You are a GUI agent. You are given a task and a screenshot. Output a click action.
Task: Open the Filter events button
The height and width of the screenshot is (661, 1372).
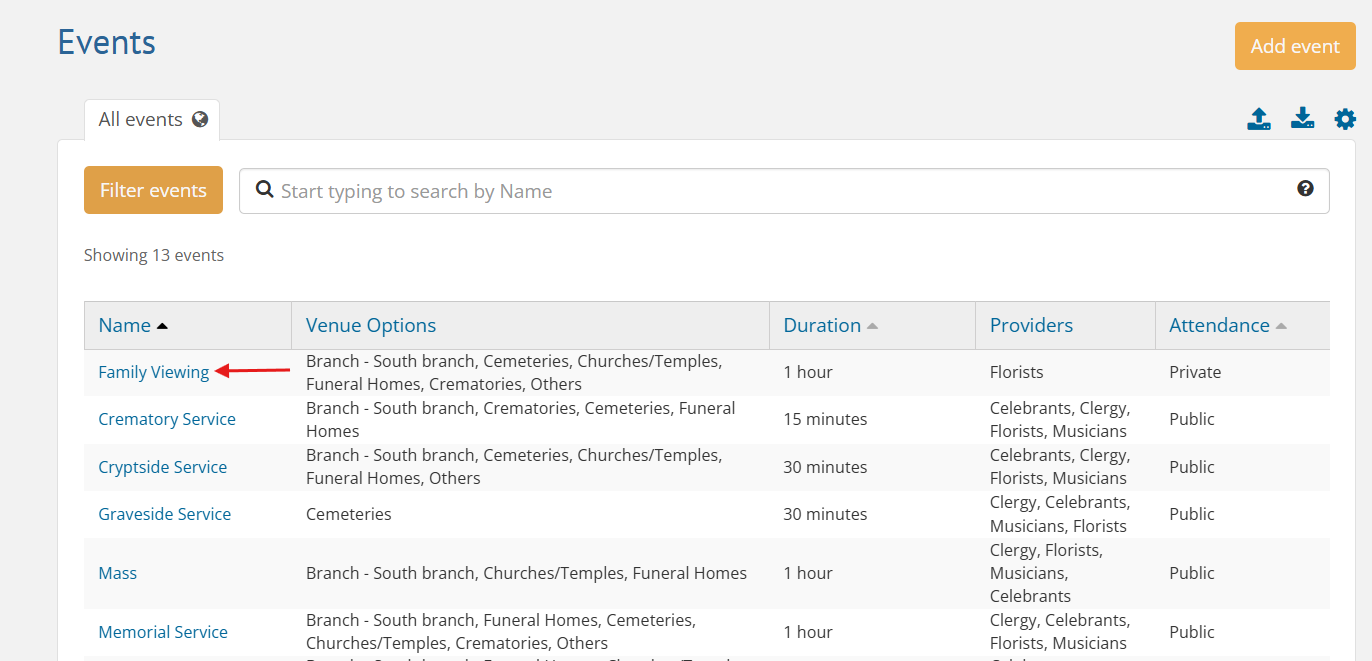[x=153, y=190]
